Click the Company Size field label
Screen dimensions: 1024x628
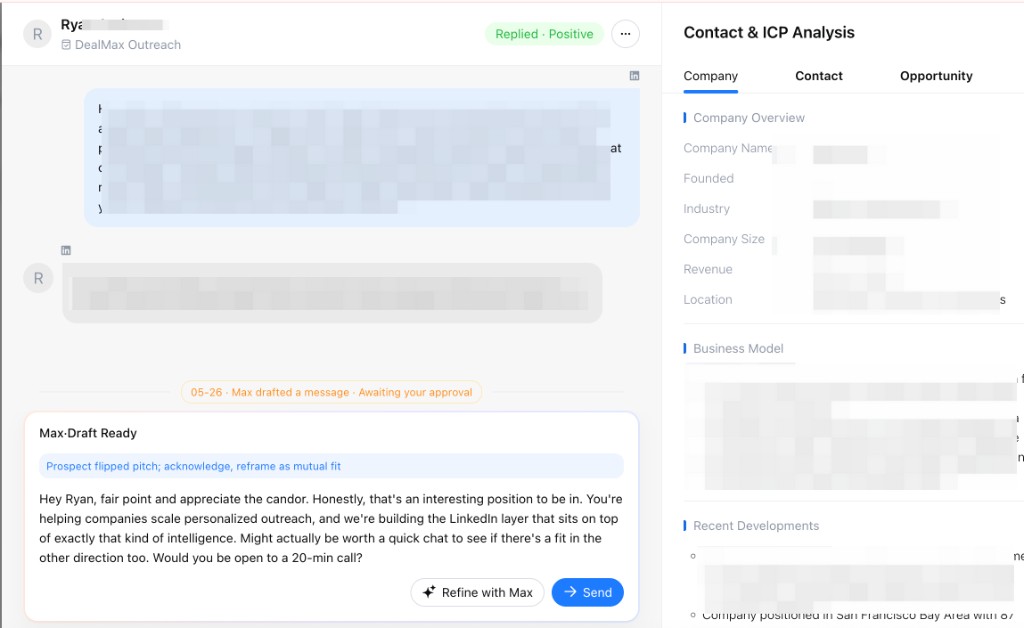pos(724,239)
